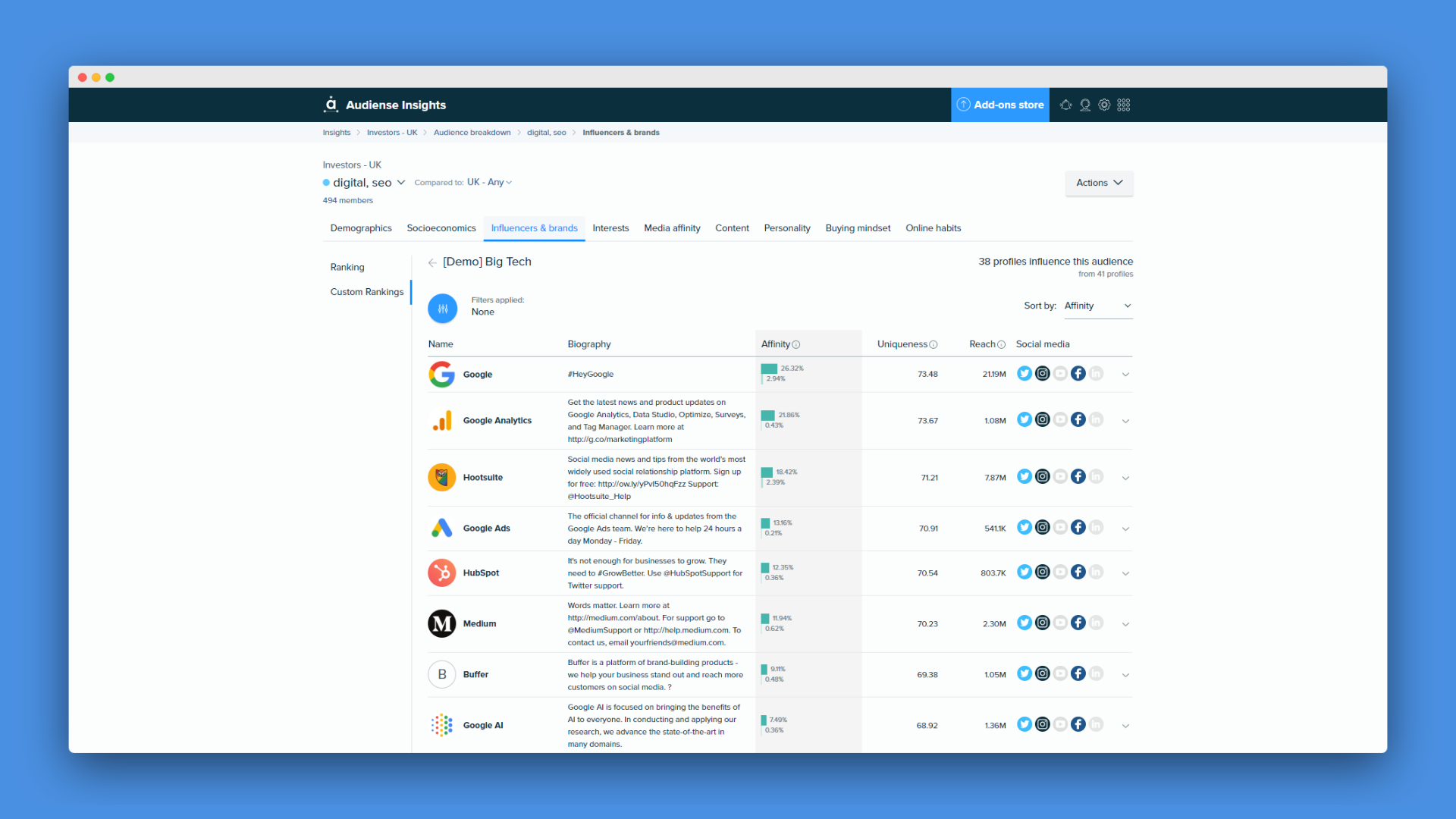Click the Uniqueness info icon

click(934, 345)
